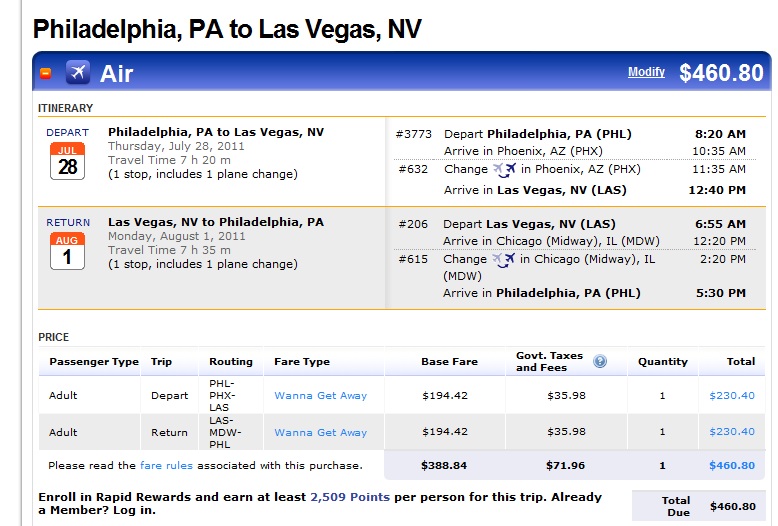The width and height of the screenshot is (778, 526).
Task: Select flight number #206
Action: point(413,224)
